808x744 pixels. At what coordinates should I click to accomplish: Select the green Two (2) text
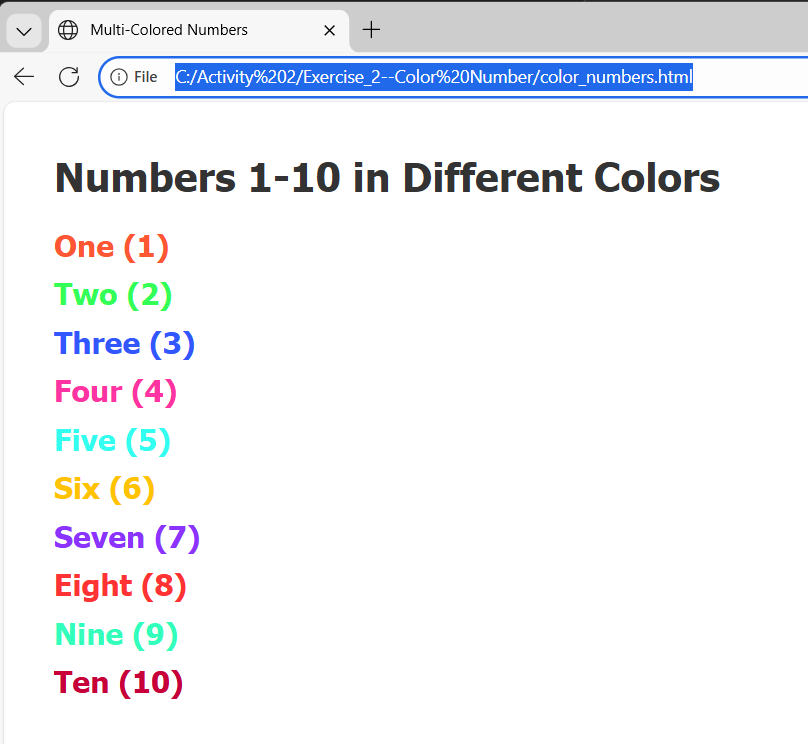[x=113, y=295]
